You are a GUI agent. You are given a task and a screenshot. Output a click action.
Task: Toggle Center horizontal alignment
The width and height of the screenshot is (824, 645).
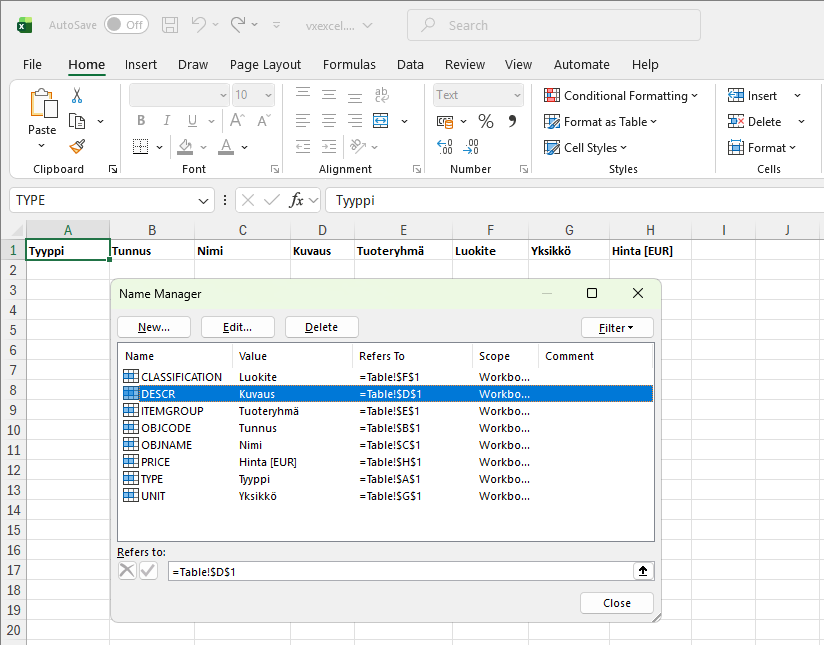point(329,121)
